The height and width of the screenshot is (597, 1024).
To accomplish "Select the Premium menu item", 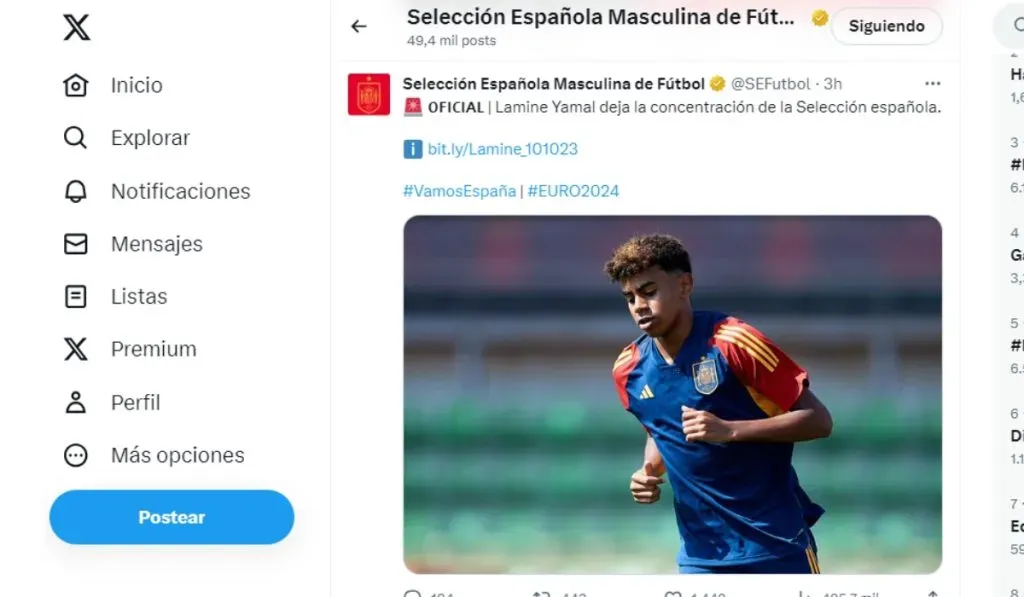I will point(153,349).
